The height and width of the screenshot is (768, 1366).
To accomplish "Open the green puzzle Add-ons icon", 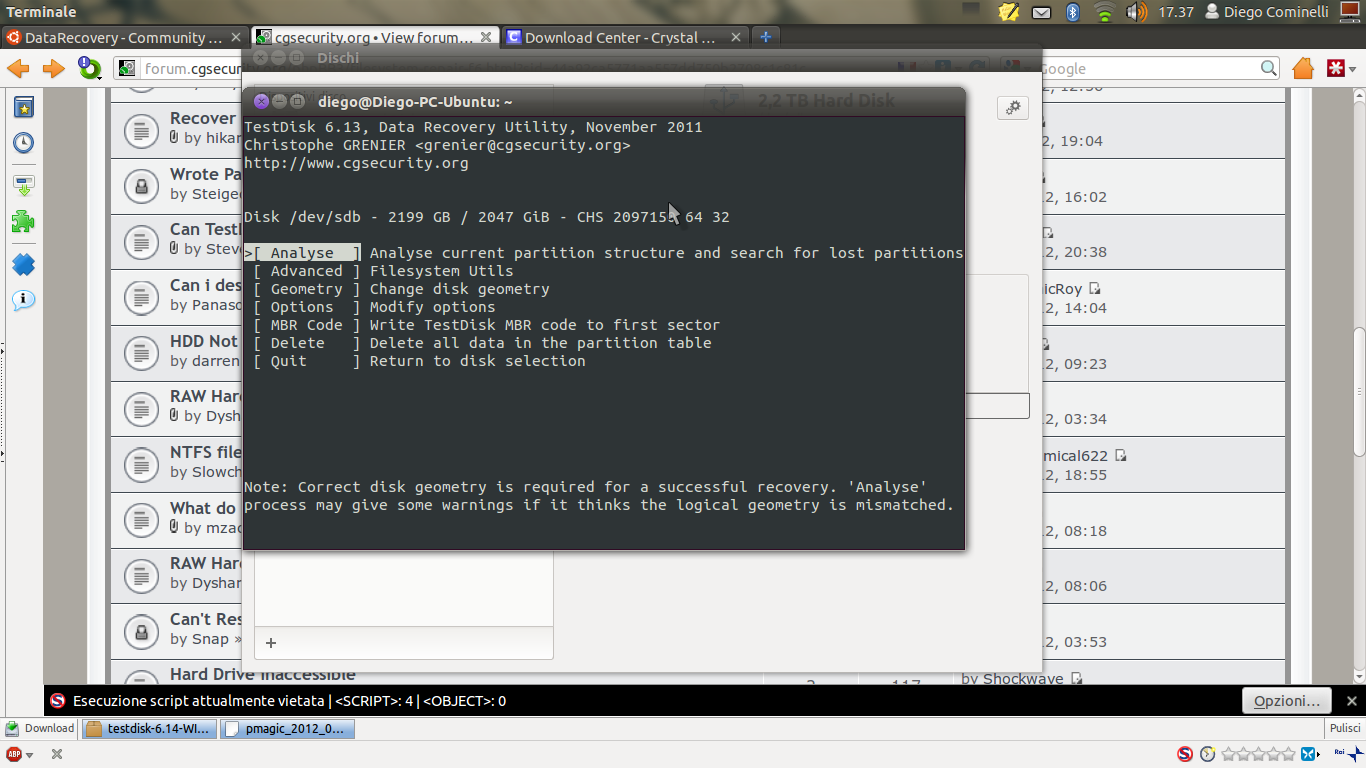I will [23, 222].
